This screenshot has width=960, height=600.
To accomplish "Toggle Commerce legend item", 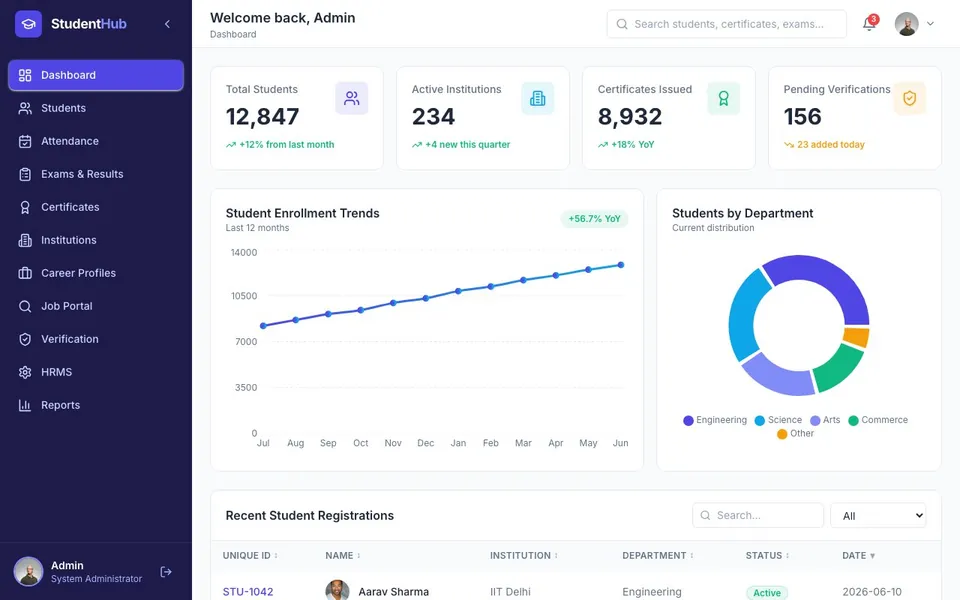I will click(878, 420).
